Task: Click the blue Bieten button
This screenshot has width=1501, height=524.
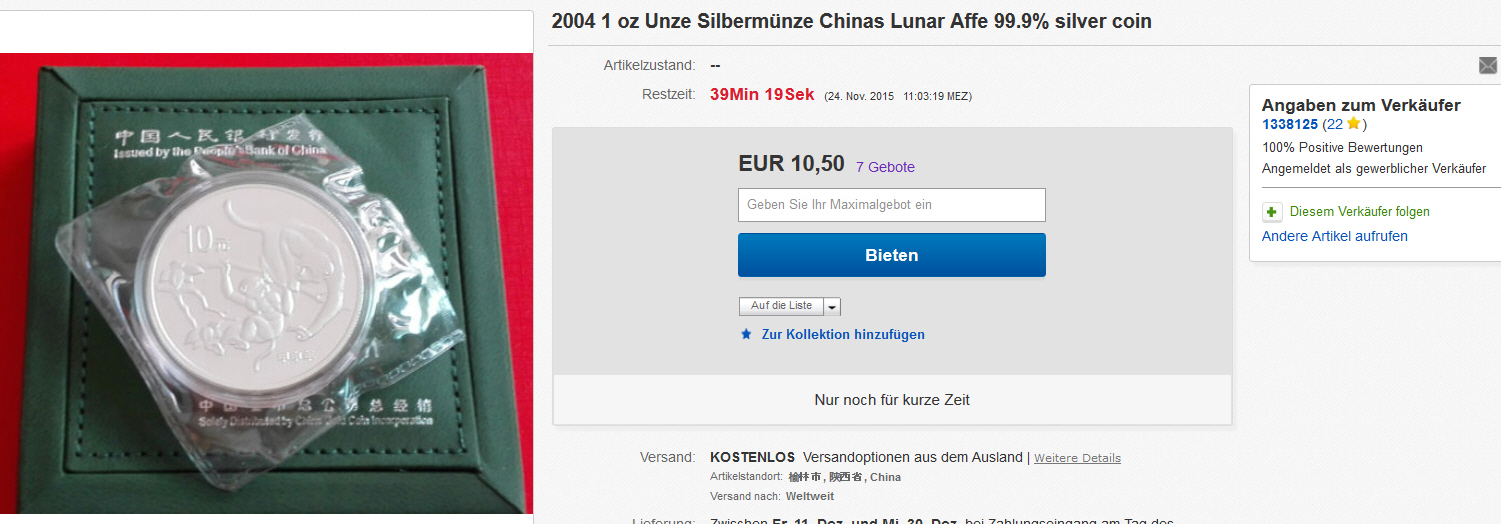Action: [x=892, y=255]
